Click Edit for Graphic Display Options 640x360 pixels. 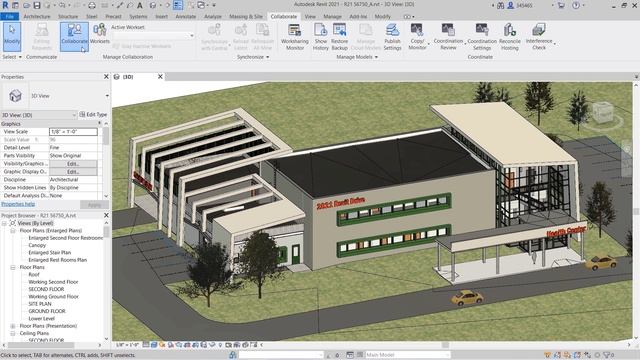73,172
